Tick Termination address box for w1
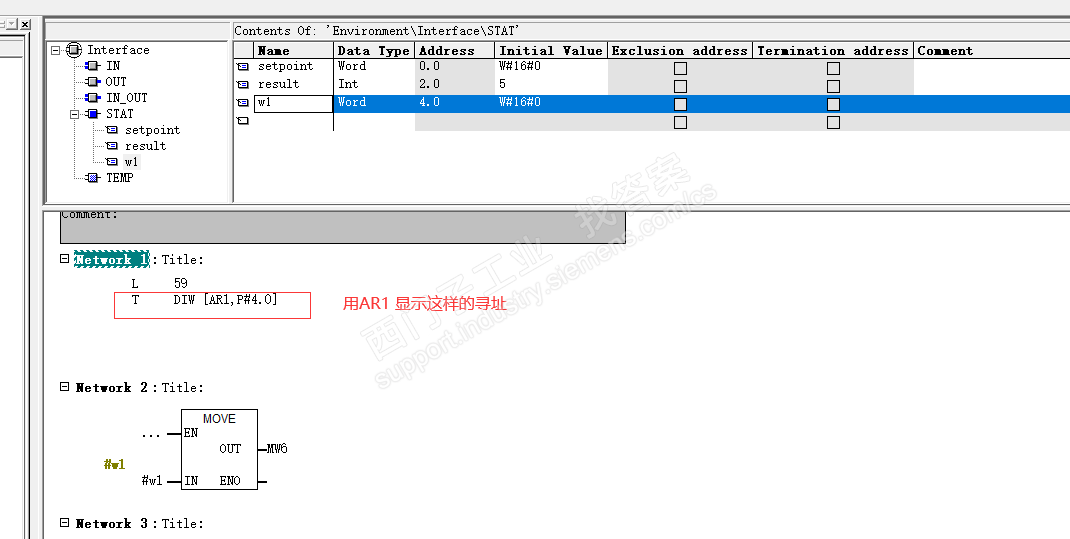 coord(833,104)
